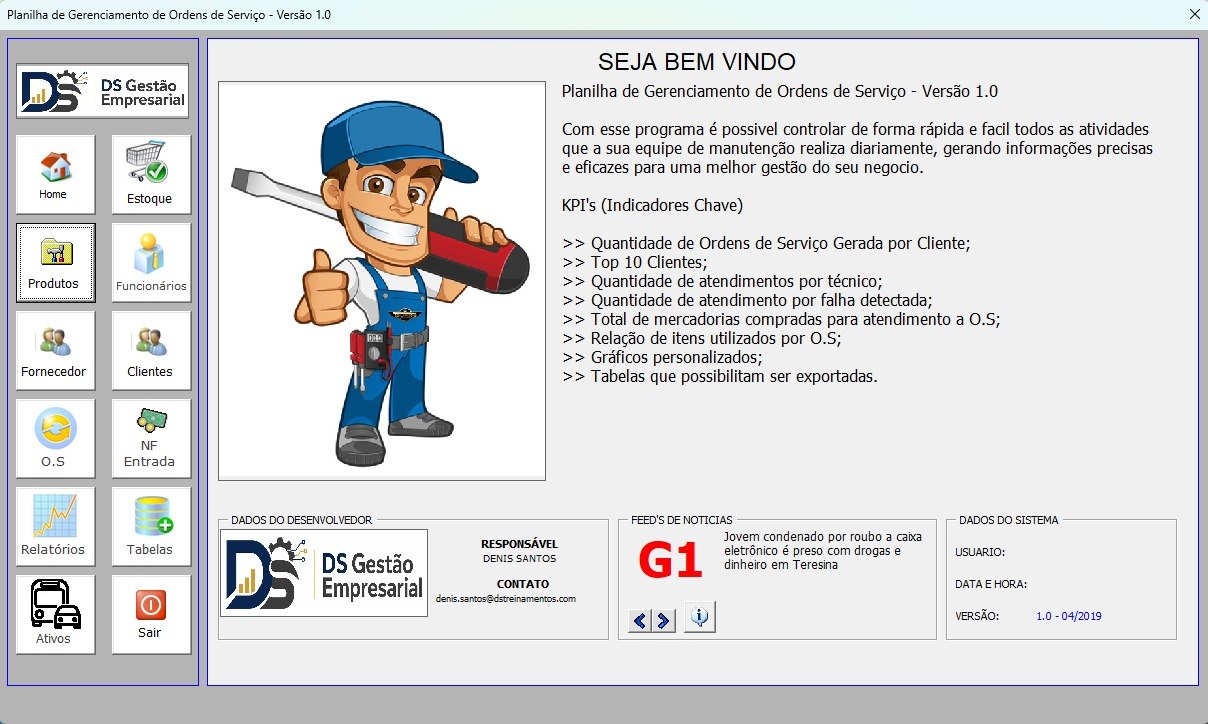The height and width of the screenshot is (724, 1208).
Task: Open the Funcionários section
Action: [151, 262]
